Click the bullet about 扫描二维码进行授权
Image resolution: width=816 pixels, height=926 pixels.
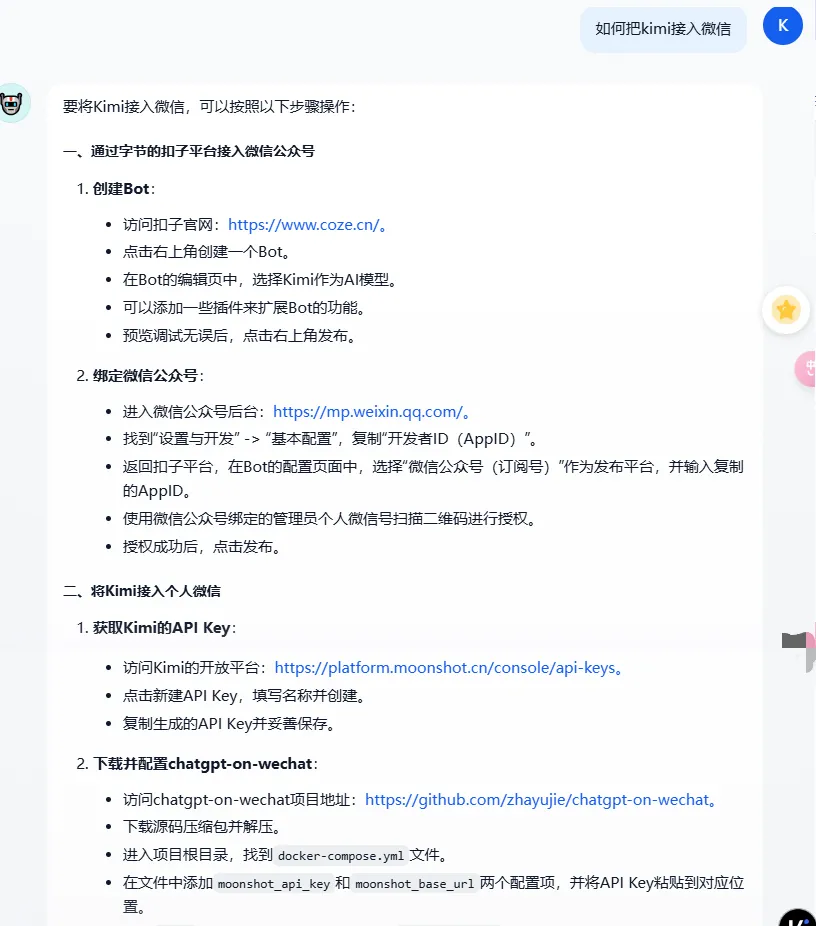[329, 519]
